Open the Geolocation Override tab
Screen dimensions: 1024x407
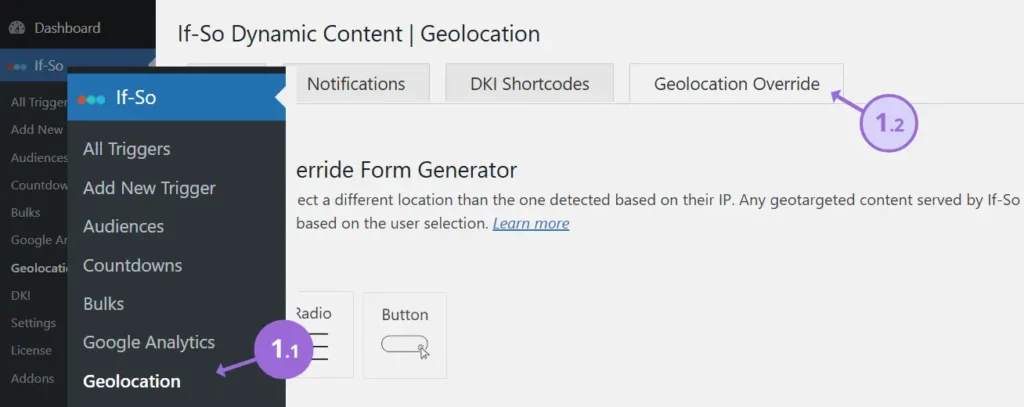point(736,84)
